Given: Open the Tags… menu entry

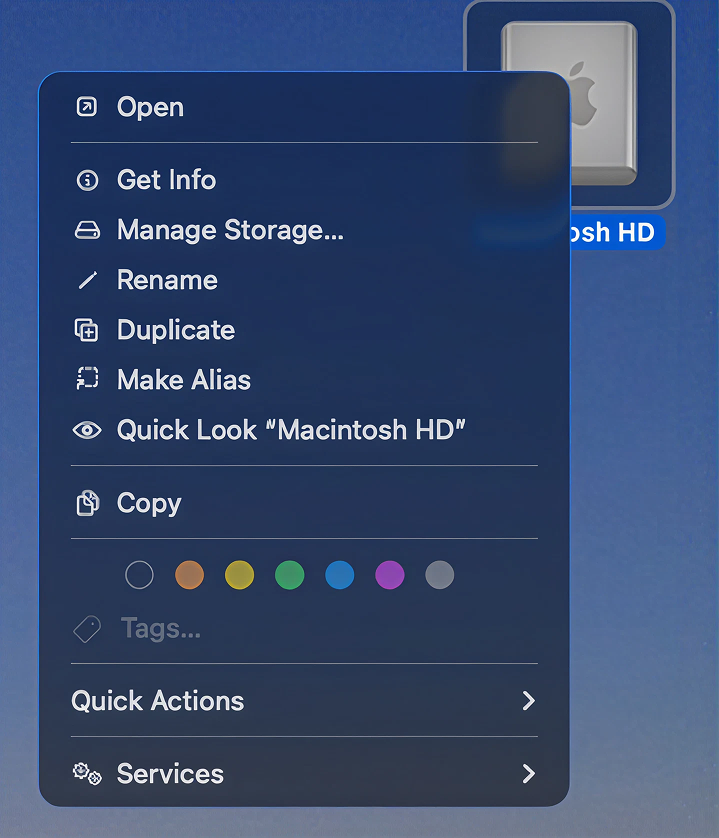Looking at the screenshot, I should point(304,628).
